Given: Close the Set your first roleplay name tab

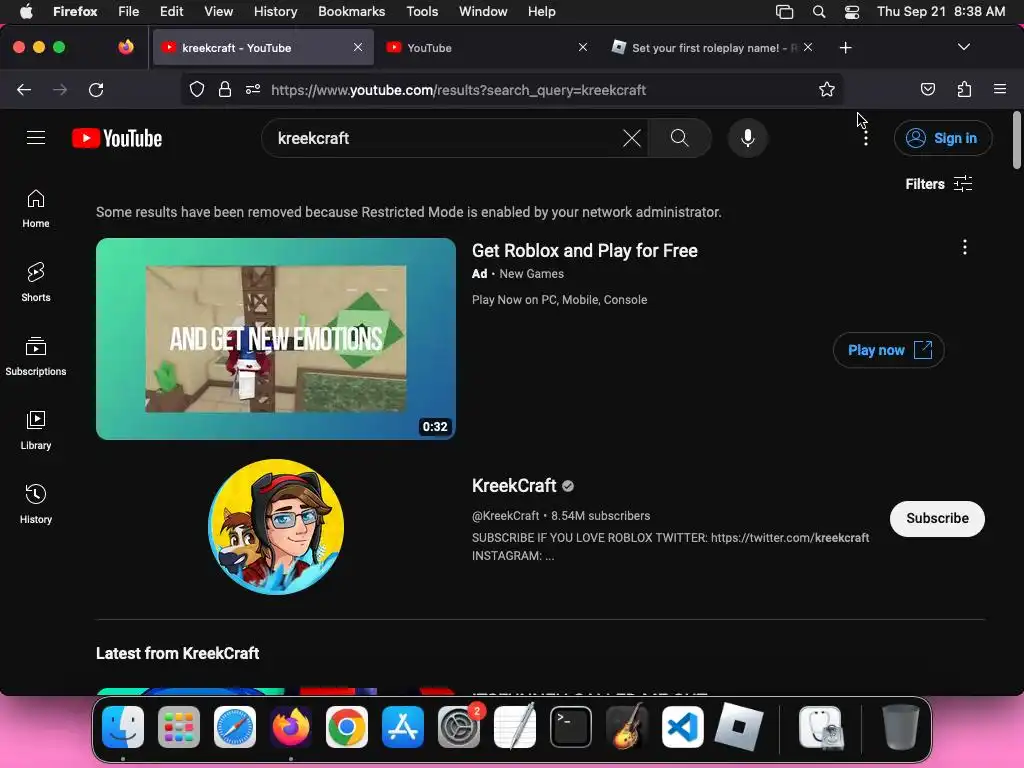Looking at the screenshot, I should coord(808,47).
